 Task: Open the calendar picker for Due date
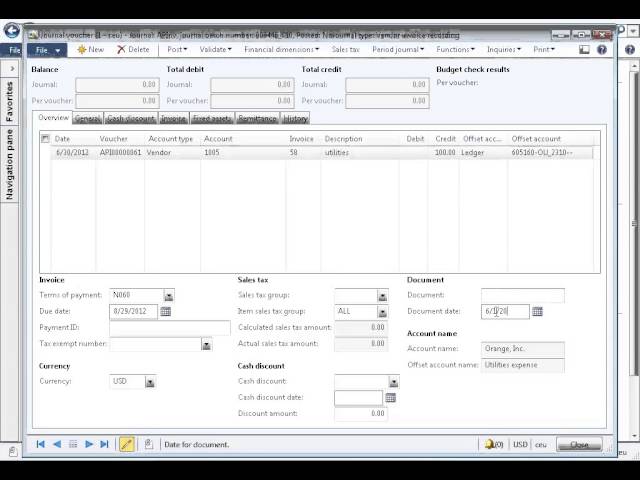(x=165, y=311)
